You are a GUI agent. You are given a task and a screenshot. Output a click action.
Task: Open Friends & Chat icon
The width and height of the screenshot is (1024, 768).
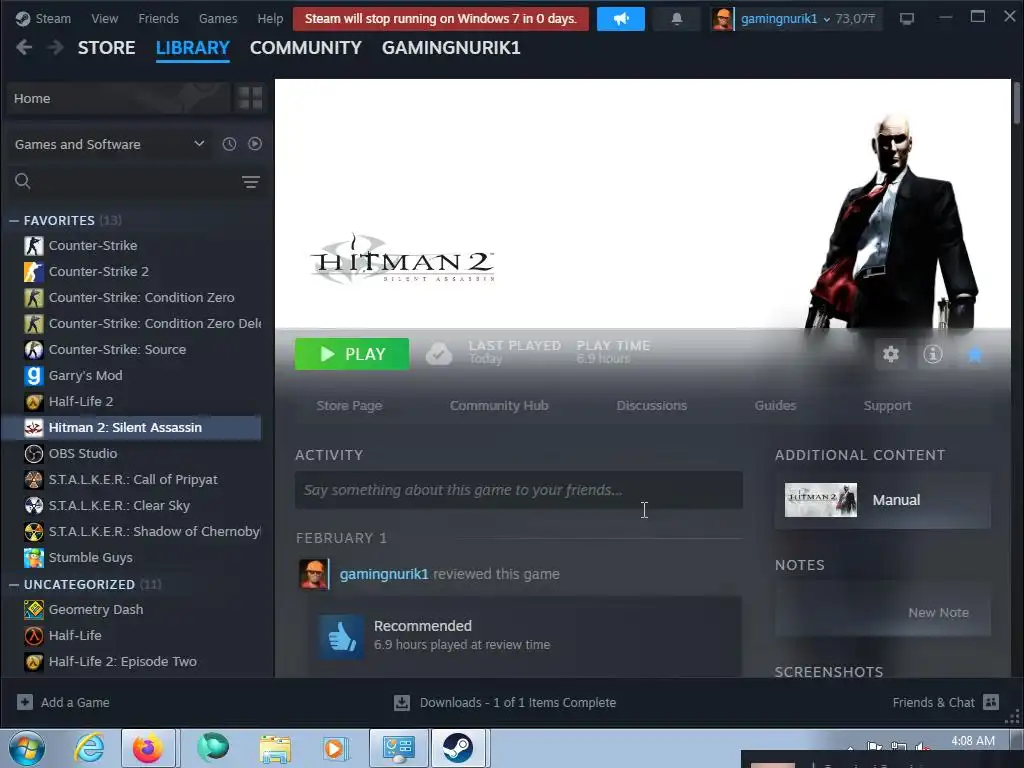[991, 702]
